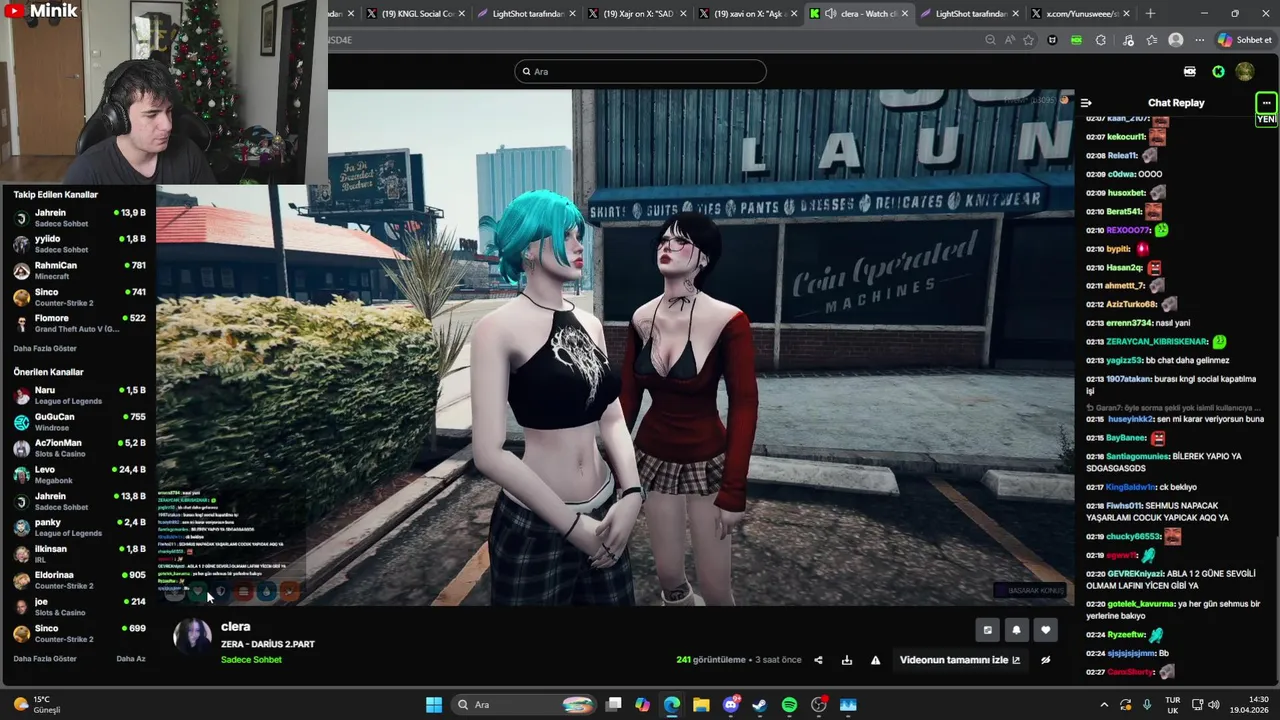Screen dimensions: 1280x720
Task: Open Naru's League of Legends channel
Action: (80, 395)
